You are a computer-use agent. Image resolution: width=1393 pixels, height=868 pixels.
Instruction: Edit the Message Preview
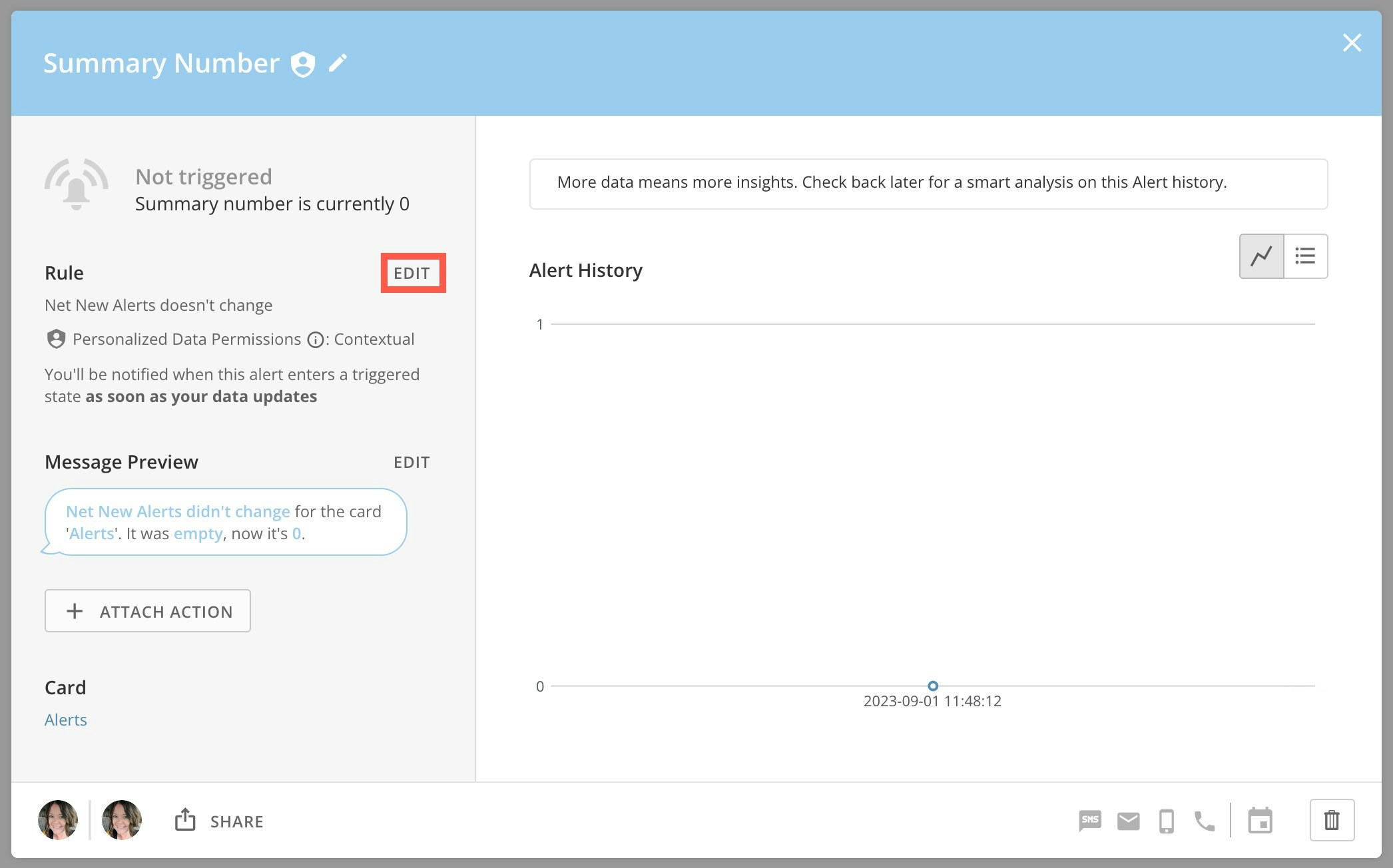[x=412, y=462]
